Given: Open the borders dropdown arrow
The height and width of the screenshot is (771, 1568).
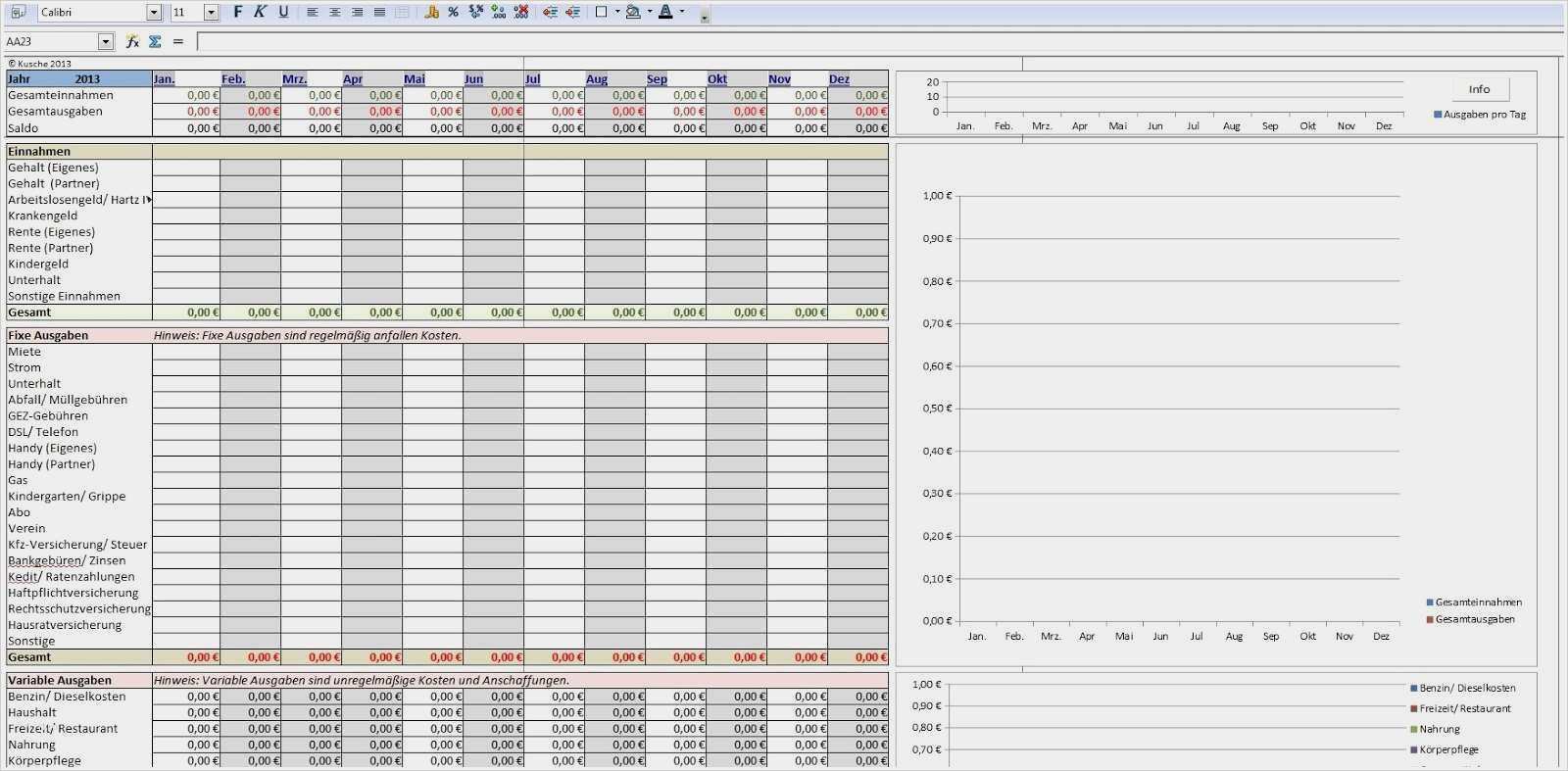Looking at the screenshot, I should (617, 12).
